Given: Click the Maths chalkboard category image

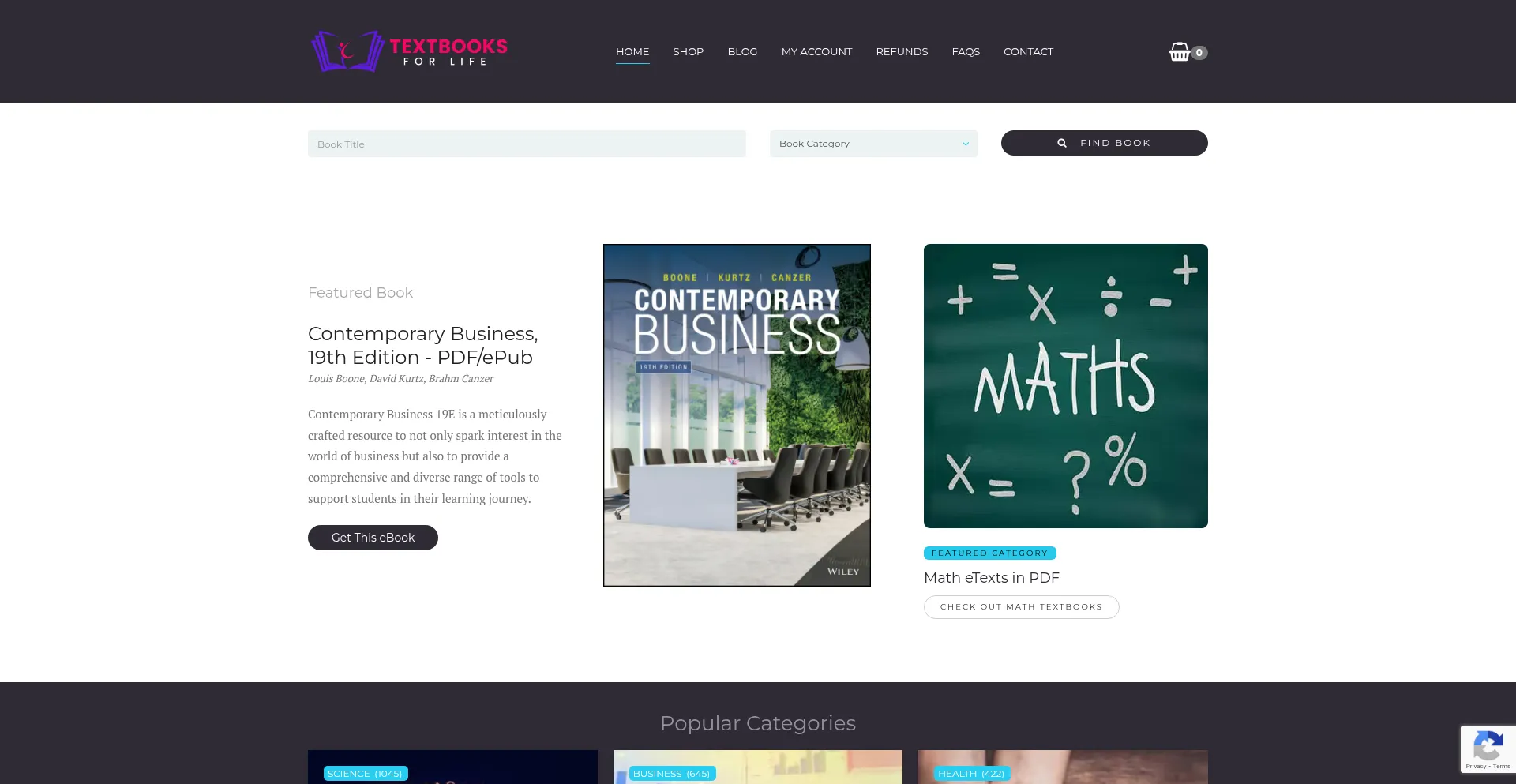Looking at the screenshot, I should [1065, 386].
